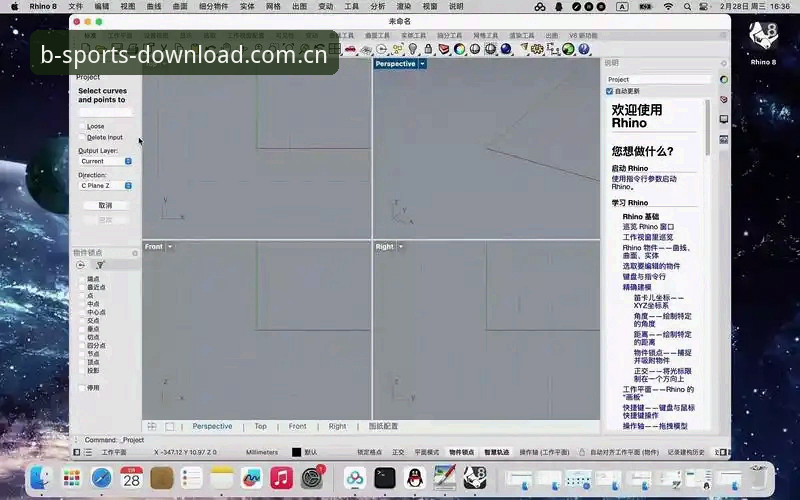
Task: Open the Front viewport dropdown arrow
Action: tap(170, 246)
